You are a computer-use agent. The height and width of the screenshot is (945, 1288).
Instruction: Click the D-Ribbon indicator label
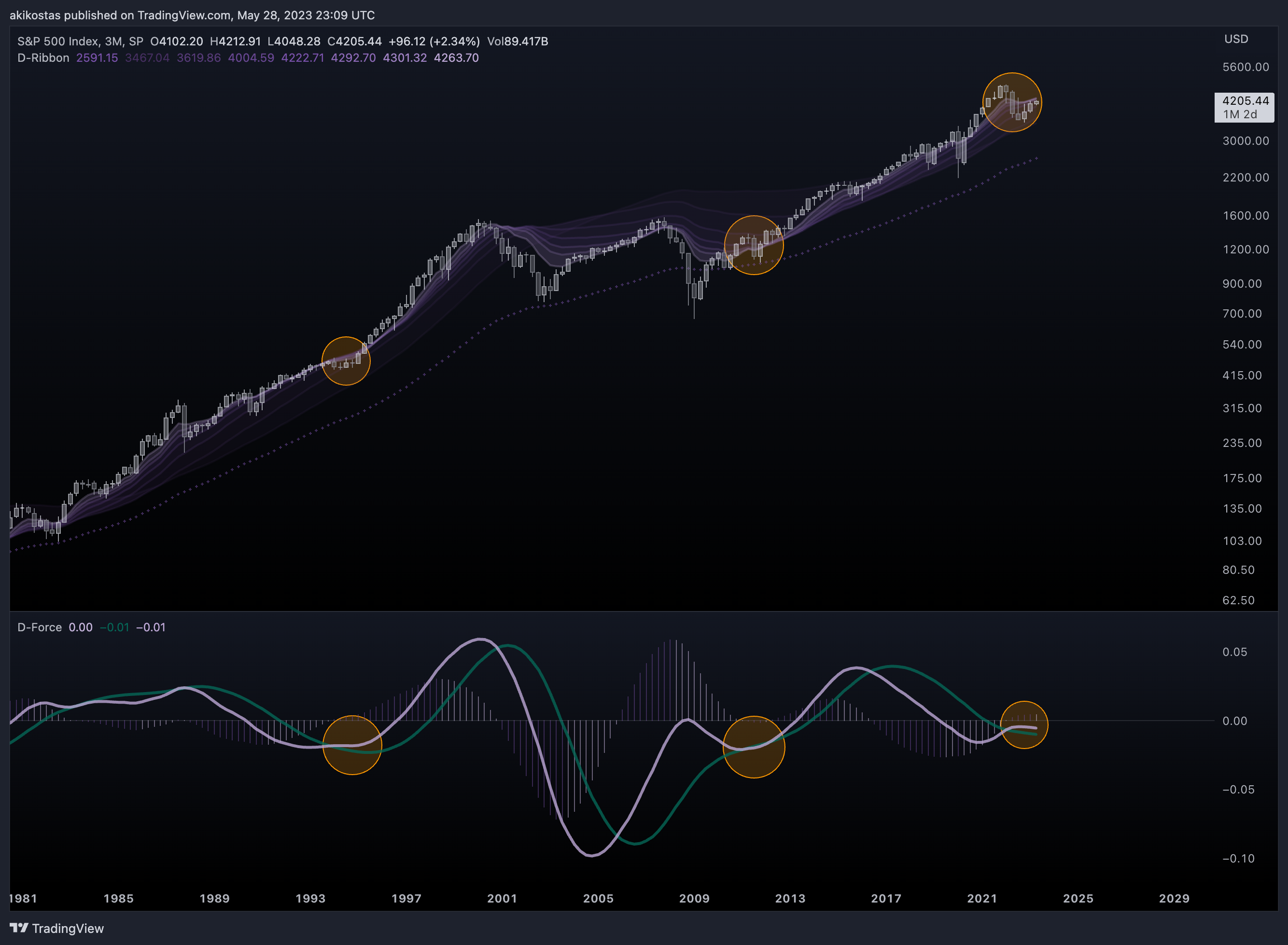pyautogui.click(x=43, y=58)
